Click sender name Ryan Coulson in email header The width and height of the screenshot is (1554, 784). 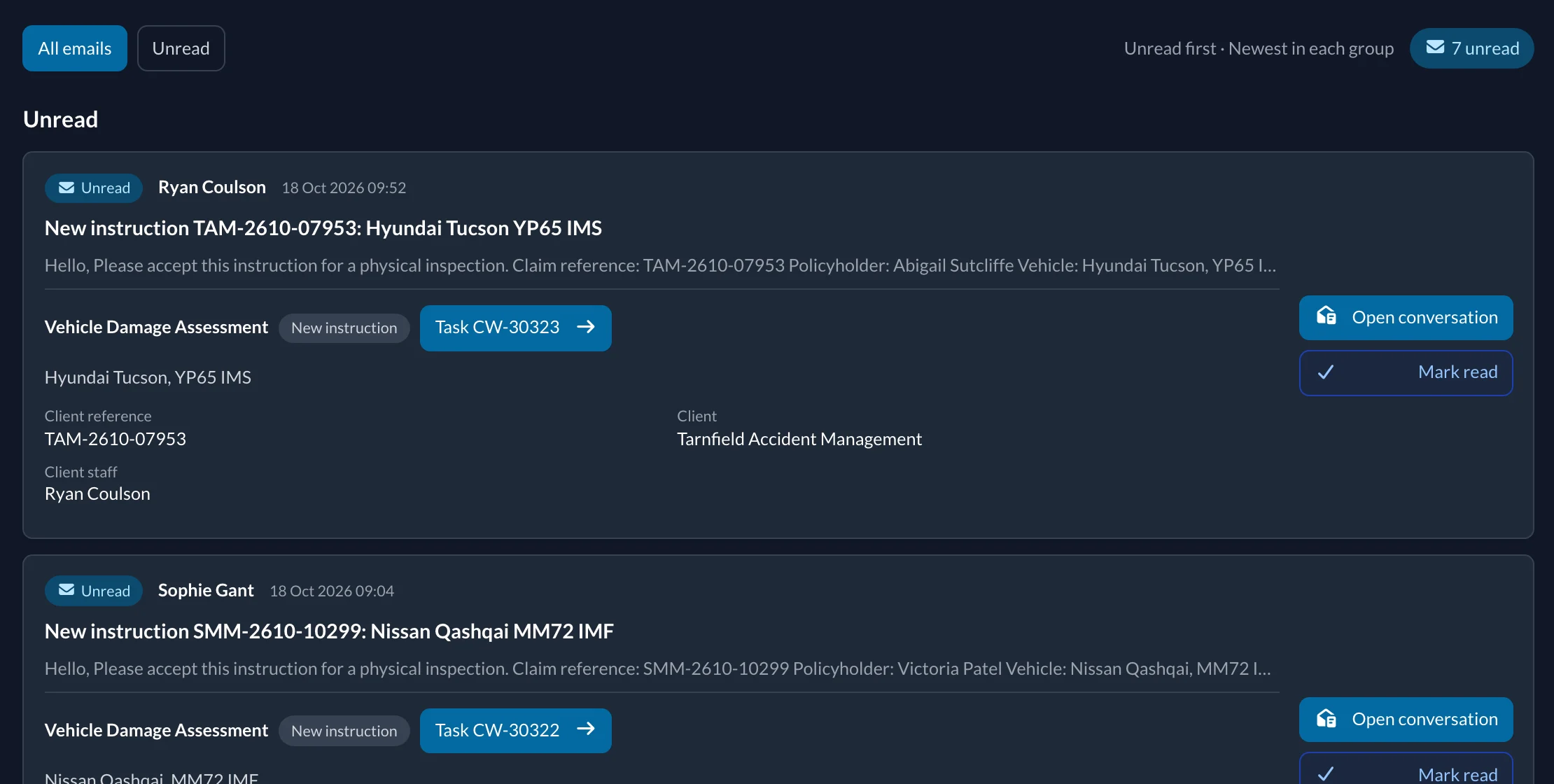point(212,188)
